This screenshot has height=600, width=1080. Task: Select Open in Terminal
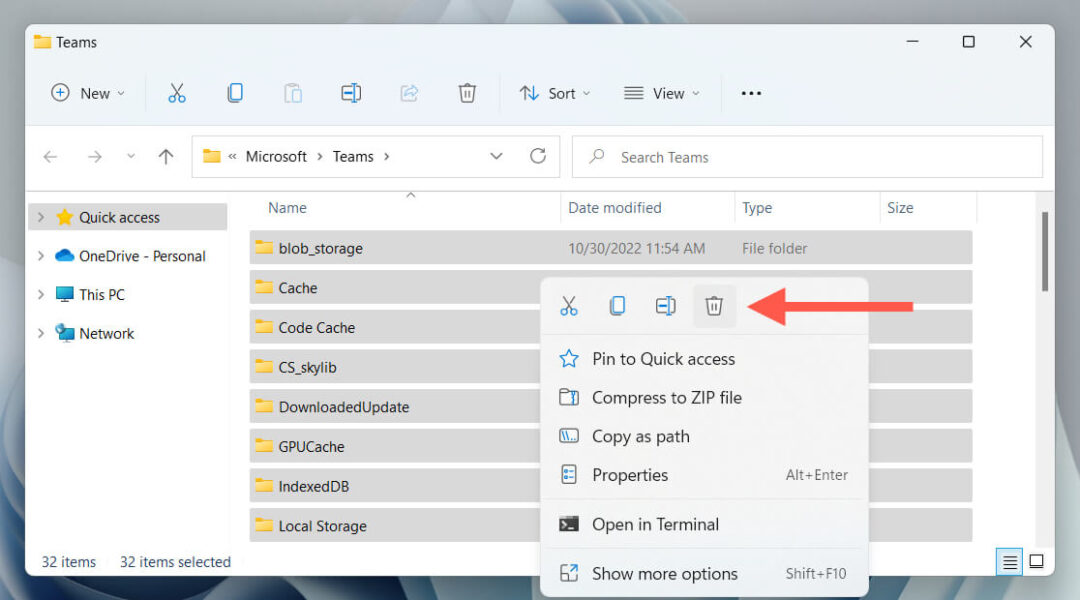pos(654,524)
